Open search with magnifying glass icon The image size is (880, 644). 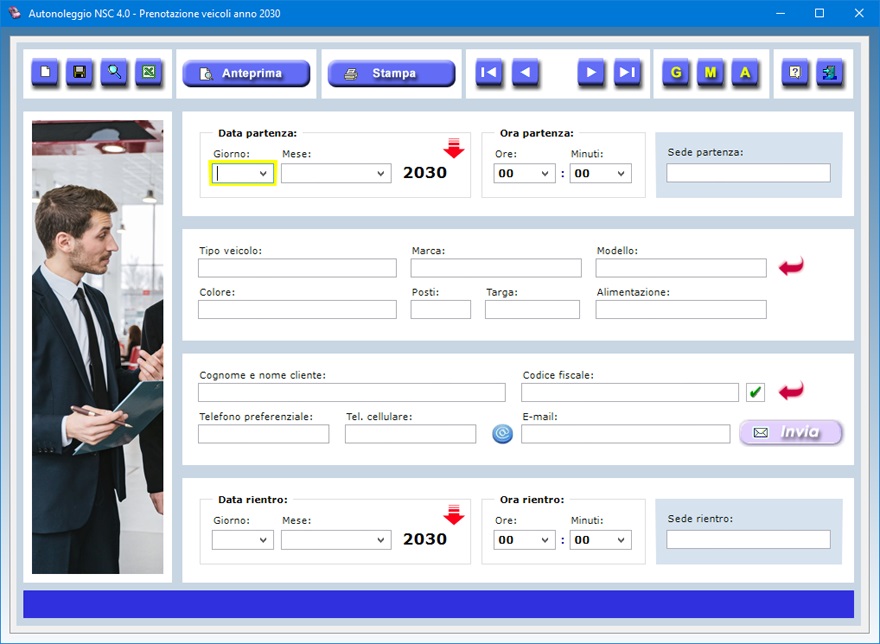pos(115,73)
